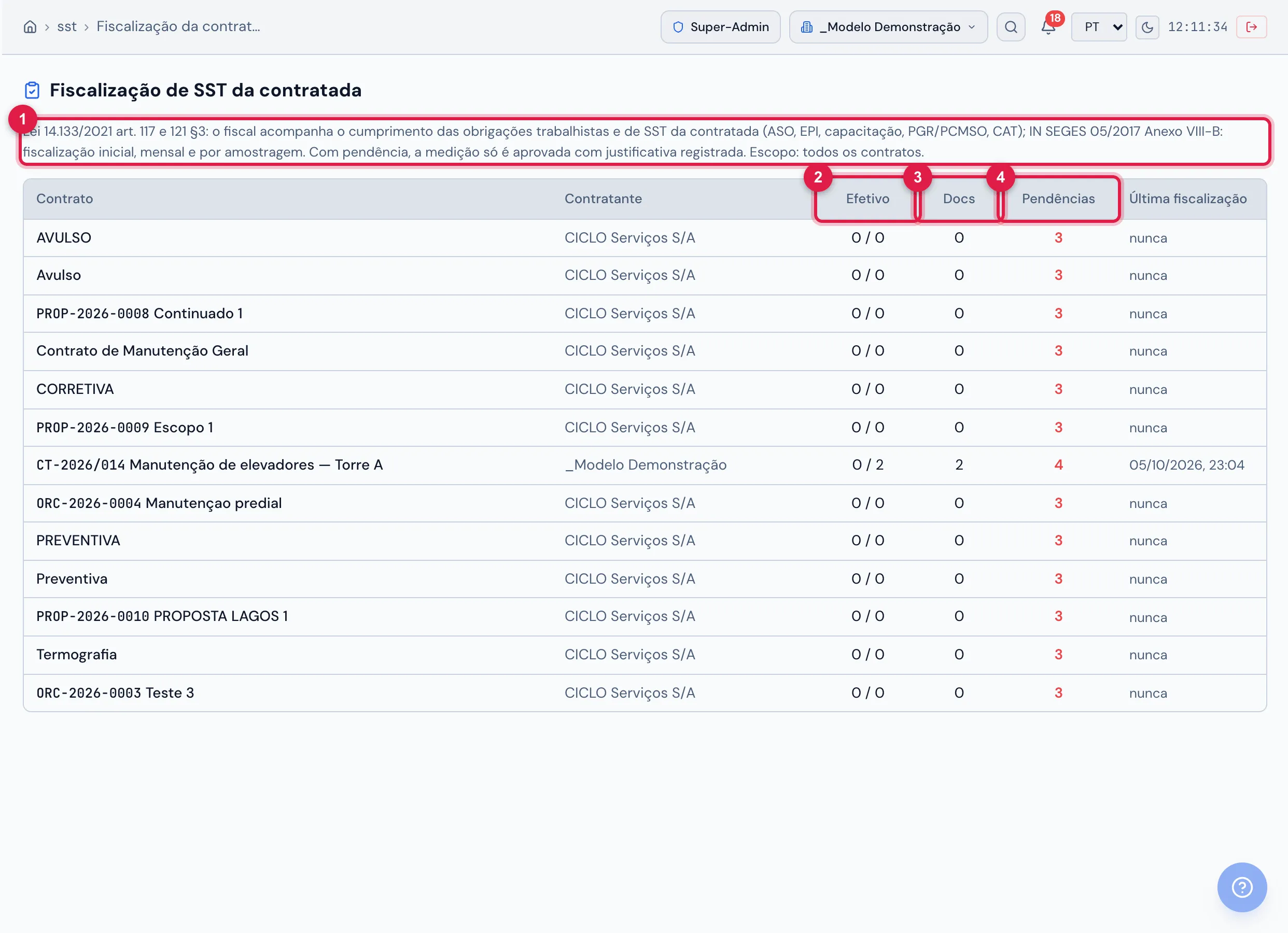Image resolution: width=1288 pixels, height=933 pixels.
Task: Click the Pendências column header
Action: click(x=1058, y=199)
